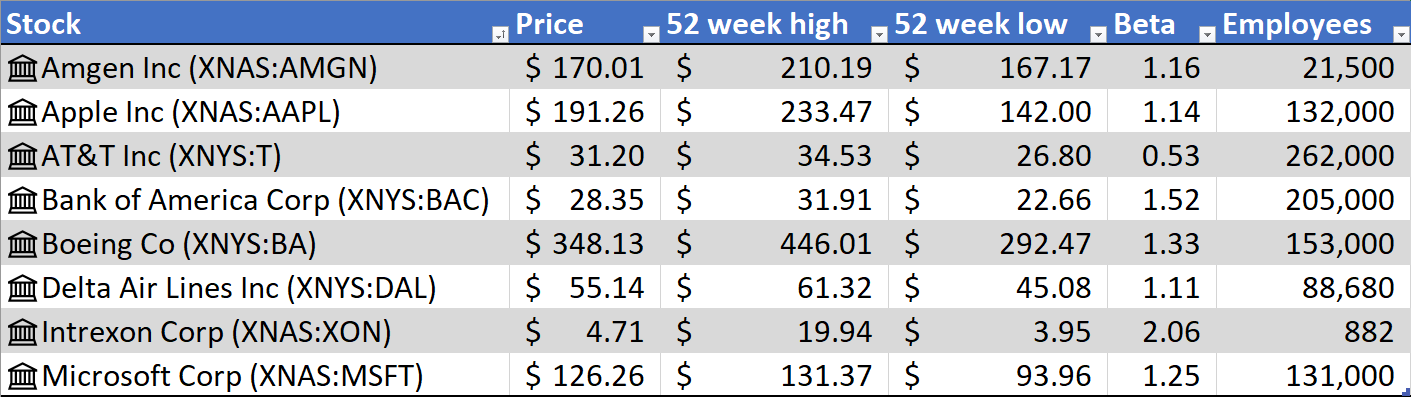Select the Microsoft 52 week low cell
Image resolution: width=1411 pixels, height=397 pixels.
point(998,376)
